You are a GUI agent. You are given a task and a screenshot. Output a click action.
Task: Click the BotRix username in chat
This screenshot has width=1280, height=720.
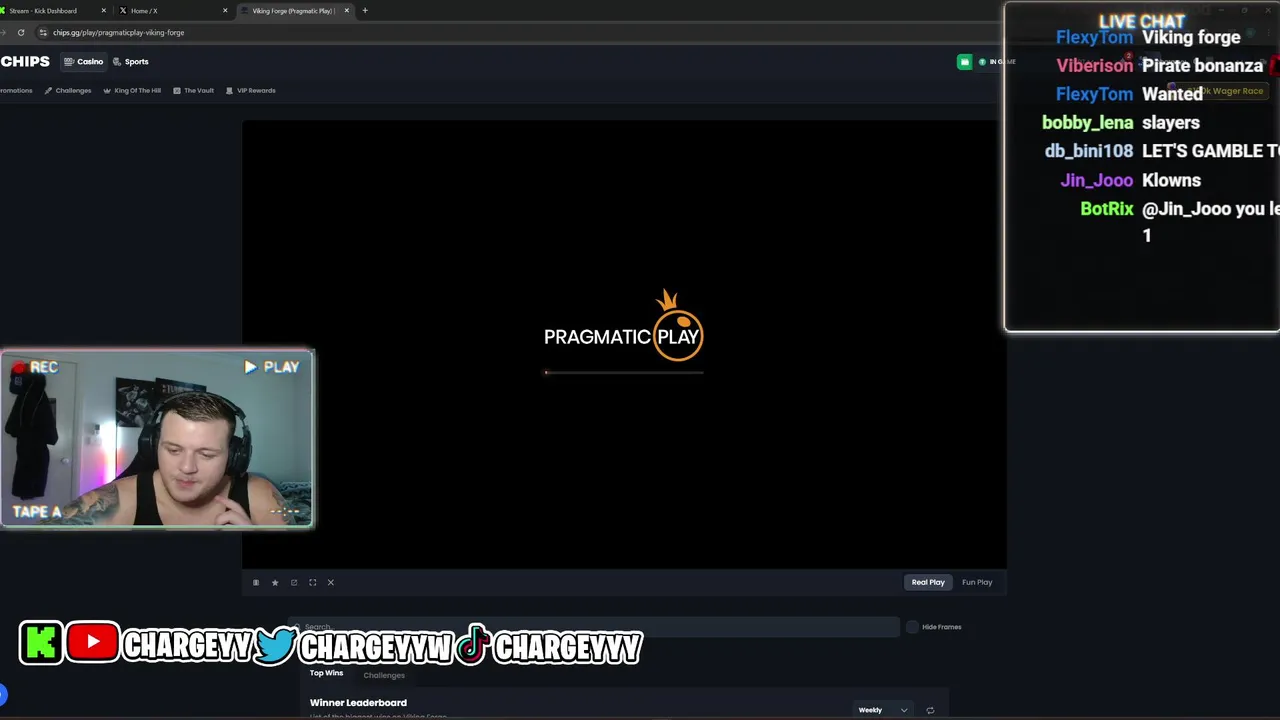point(1107,209)
